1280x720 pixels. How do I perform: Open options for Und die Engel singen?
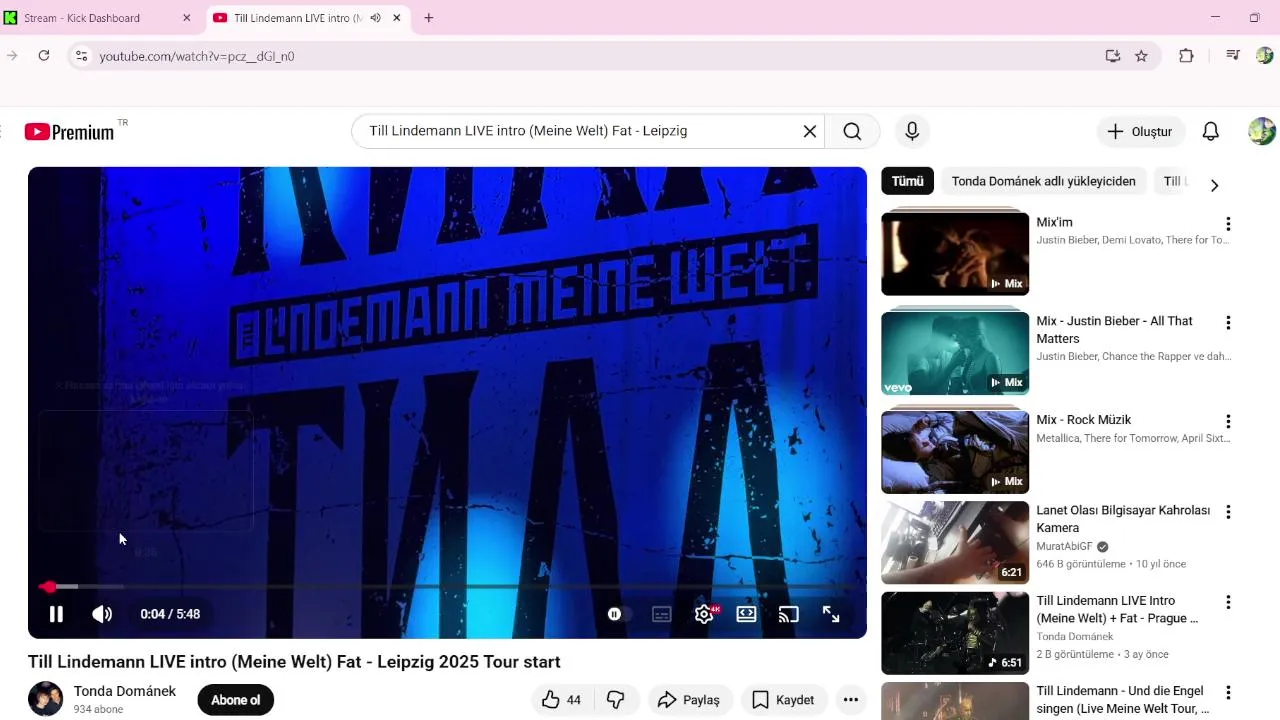click(1228, 692)
